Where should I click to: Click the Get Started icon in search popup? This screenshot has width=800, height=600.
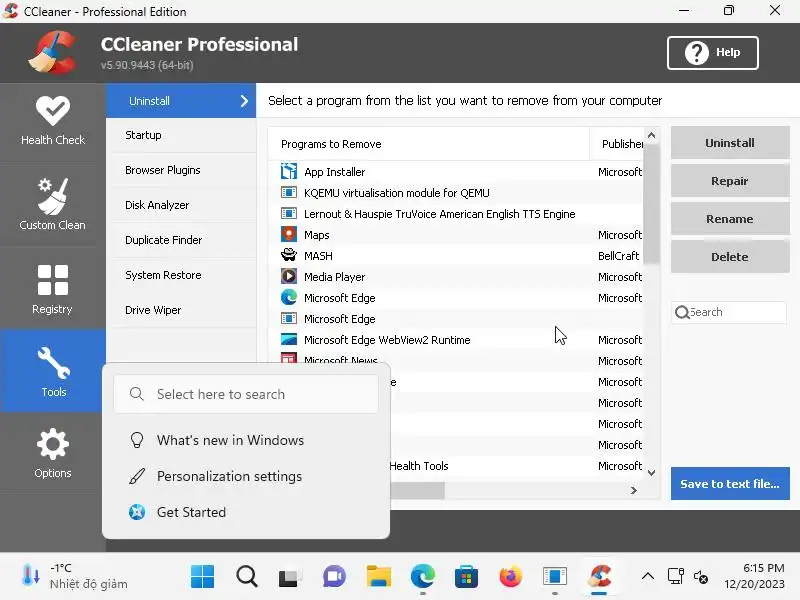(137, 512)
